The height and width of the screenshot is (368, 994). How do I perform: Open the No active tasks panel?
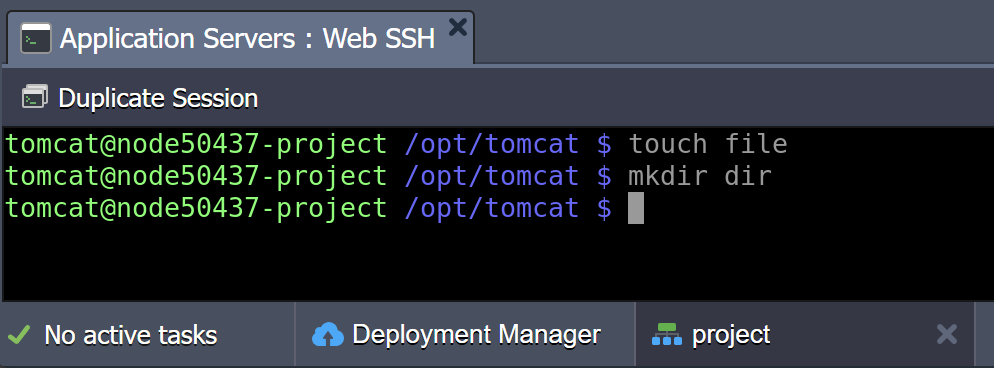[x=148, y=334]
